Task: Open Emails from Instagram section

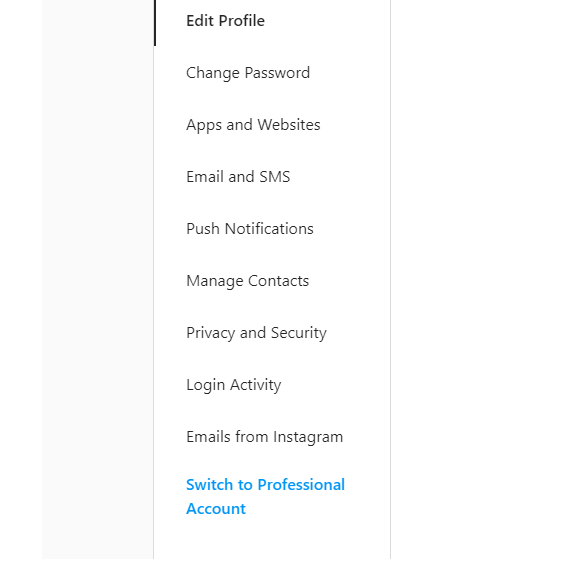Action: coord(272,437)
